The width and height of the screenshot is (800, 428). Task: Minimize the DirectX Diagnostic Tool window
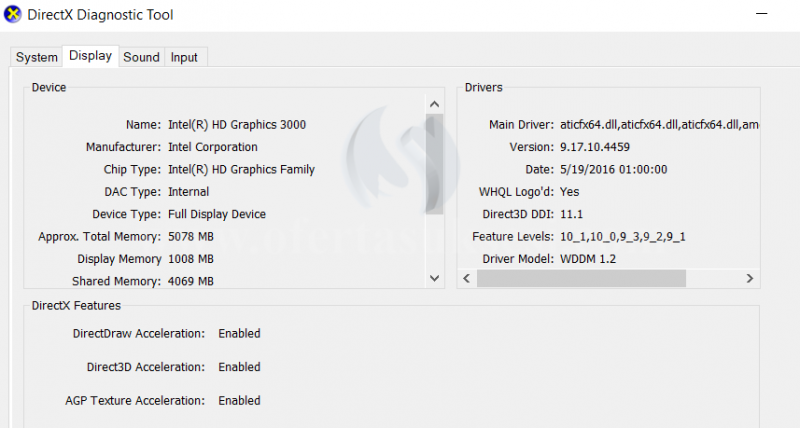762,14
